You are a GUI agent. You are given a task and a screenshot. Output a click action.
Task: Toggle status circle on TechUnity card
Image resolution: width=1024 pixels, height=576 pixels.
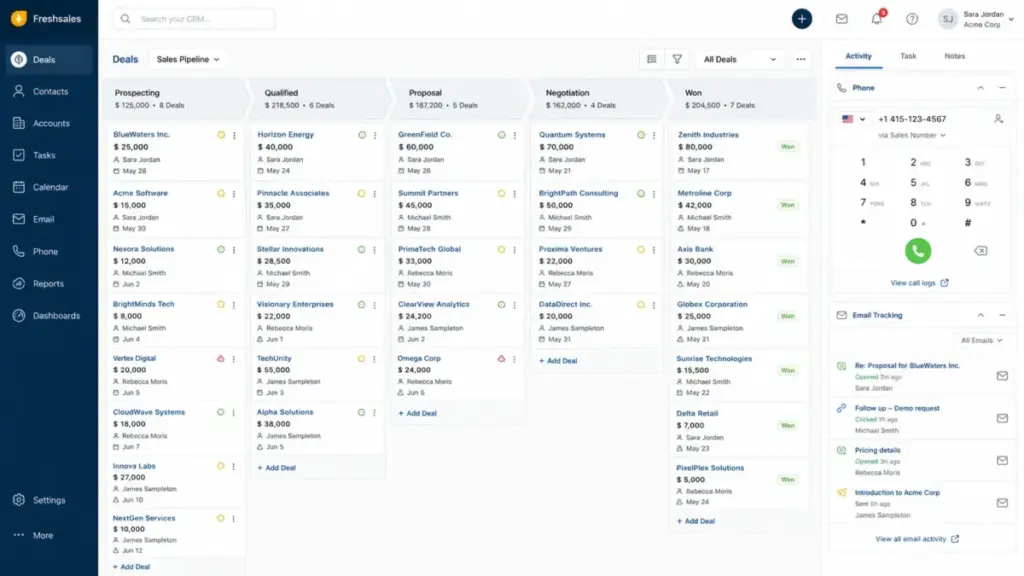361,359
